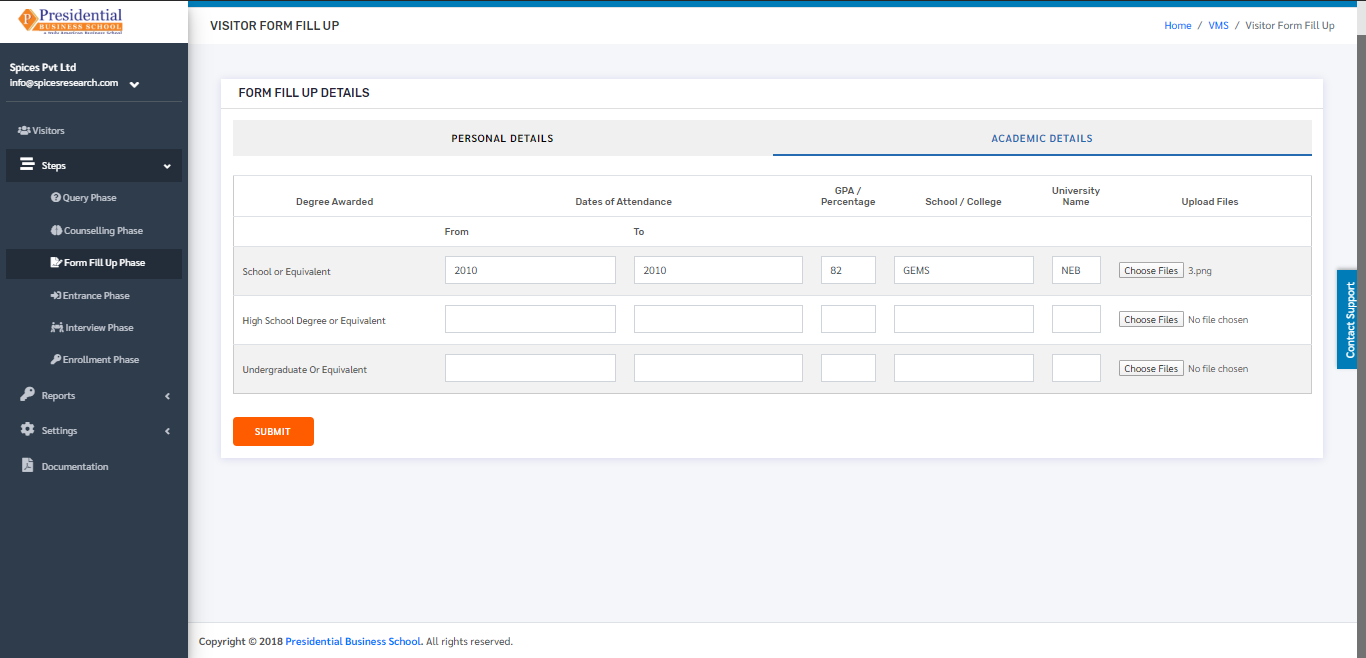Open the Contact Support side tab

click(x=1350, y=319)
